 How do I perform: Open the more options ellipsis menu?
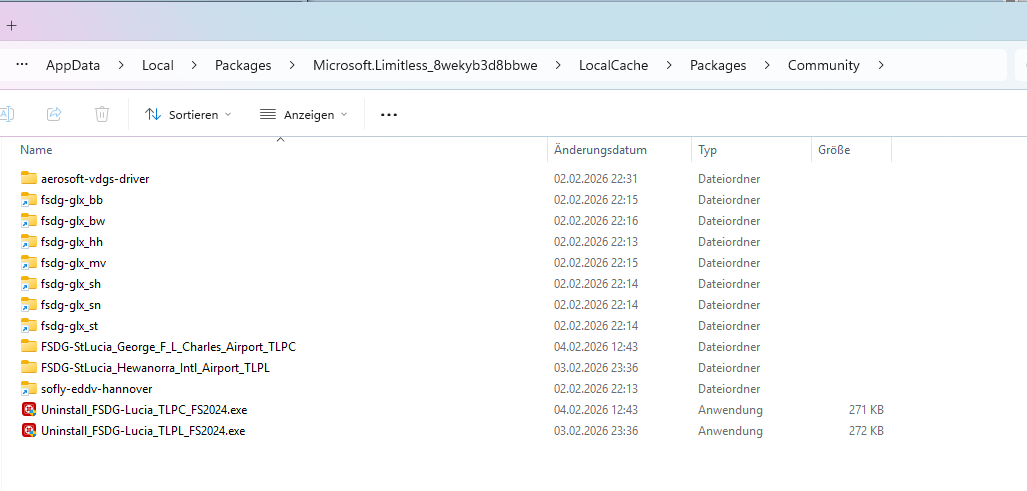pyautogui.click(x=389, y=115)
